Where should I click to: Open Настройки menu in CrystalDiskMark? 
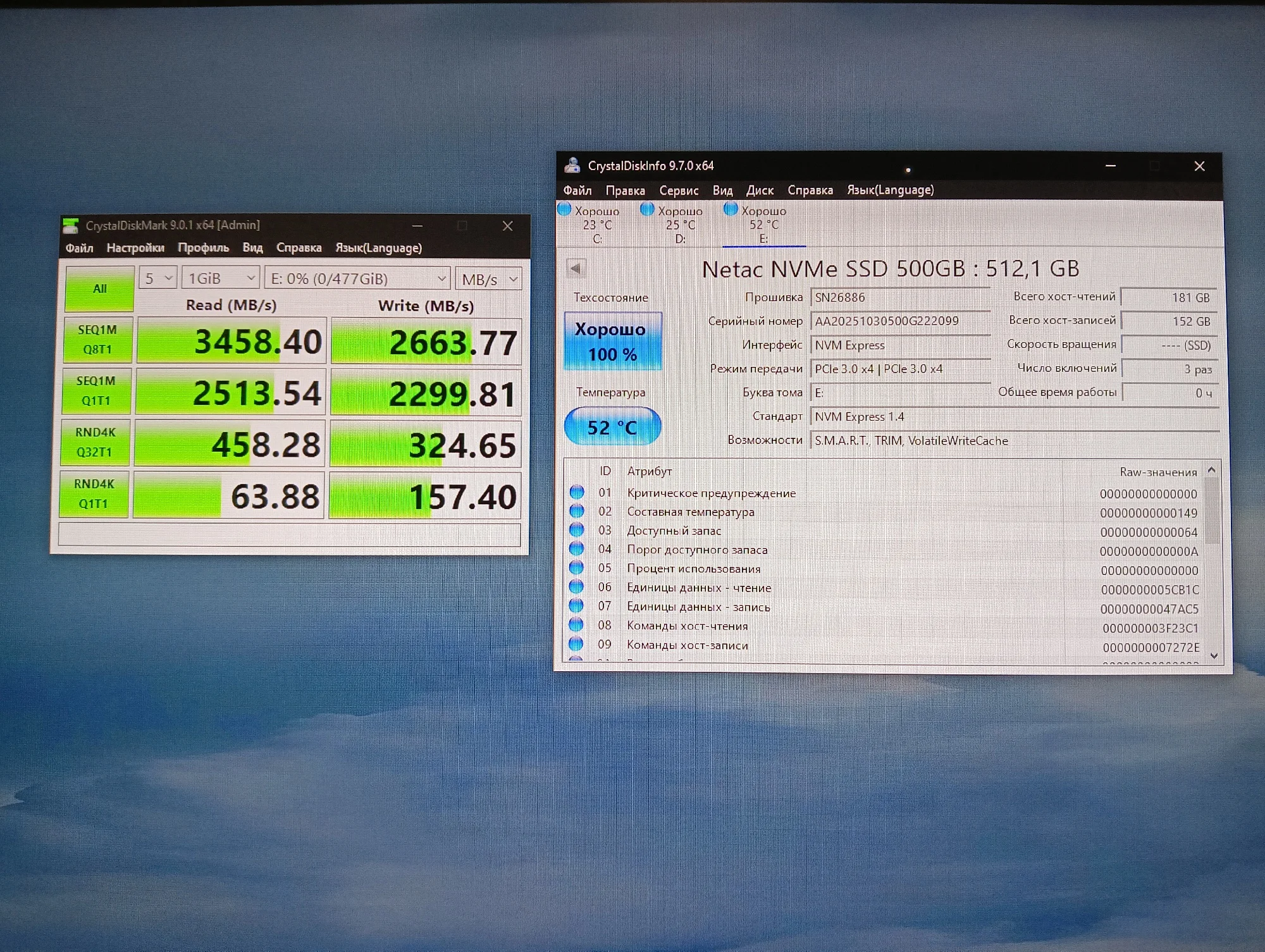click(135, 248)
